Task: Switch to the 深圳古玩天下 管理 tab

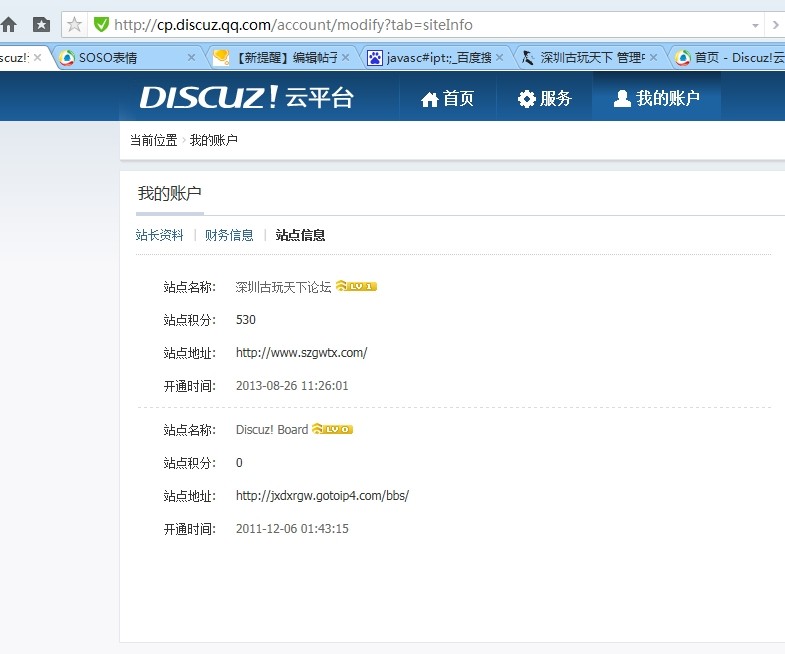Action: (589, 58)
